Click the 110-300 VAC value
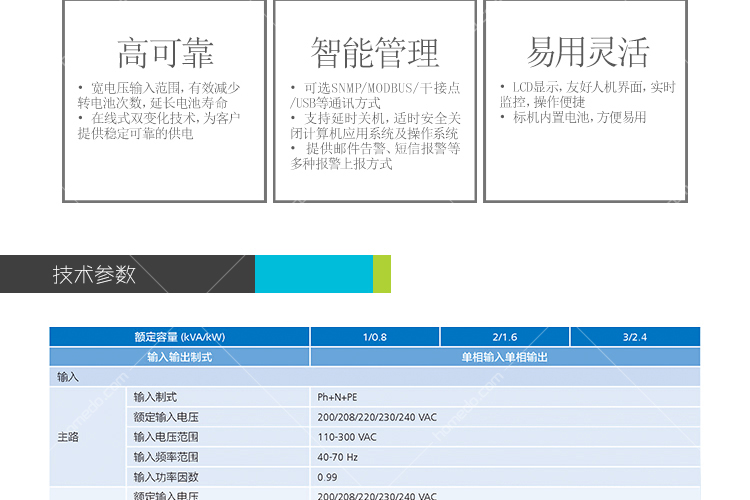This screenshot has width=750, height=500. coord(346,437)
